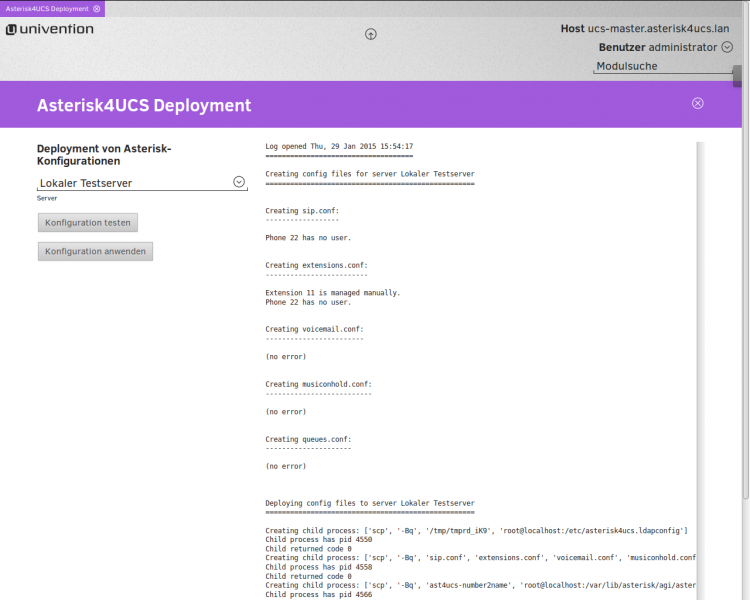Screen dimensions: 750x600
Task: Click 'Creating extensions.conf:' line
Action: [317, 265]
